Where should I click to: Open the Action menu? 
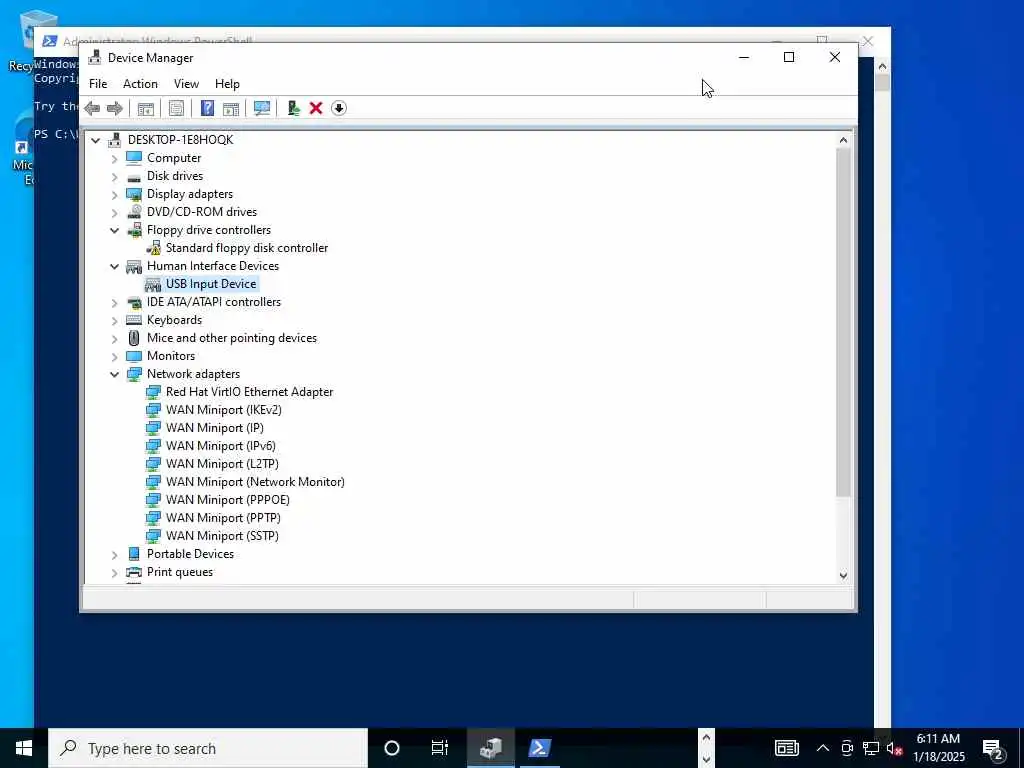coord(140,84)
